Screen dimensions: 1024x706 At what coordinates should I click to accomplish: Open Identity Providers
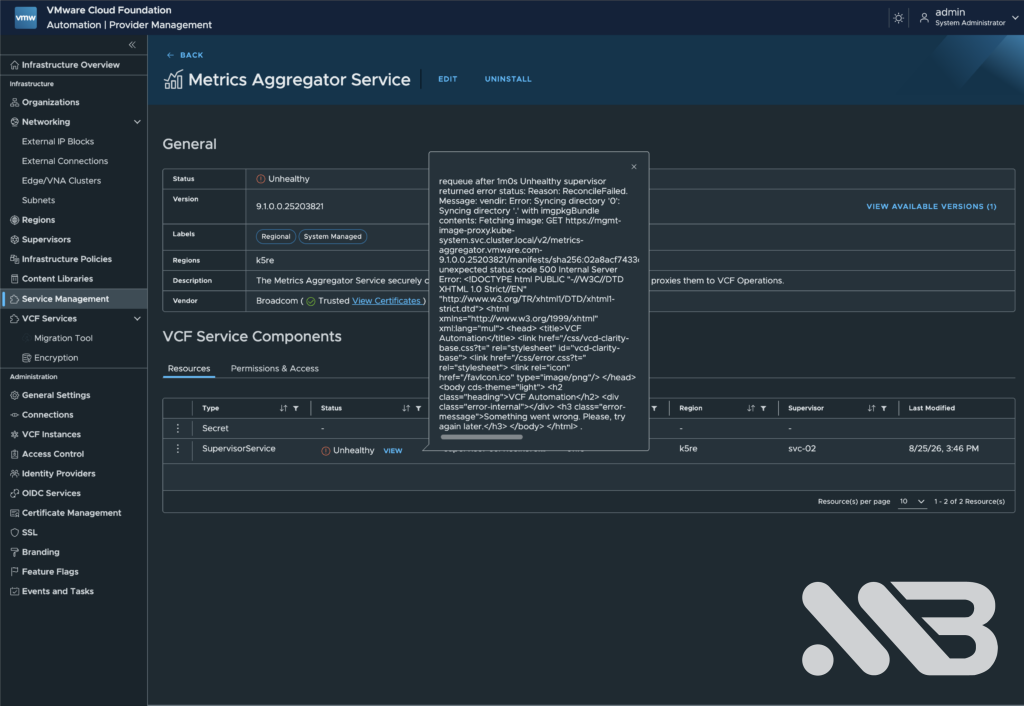58,473
